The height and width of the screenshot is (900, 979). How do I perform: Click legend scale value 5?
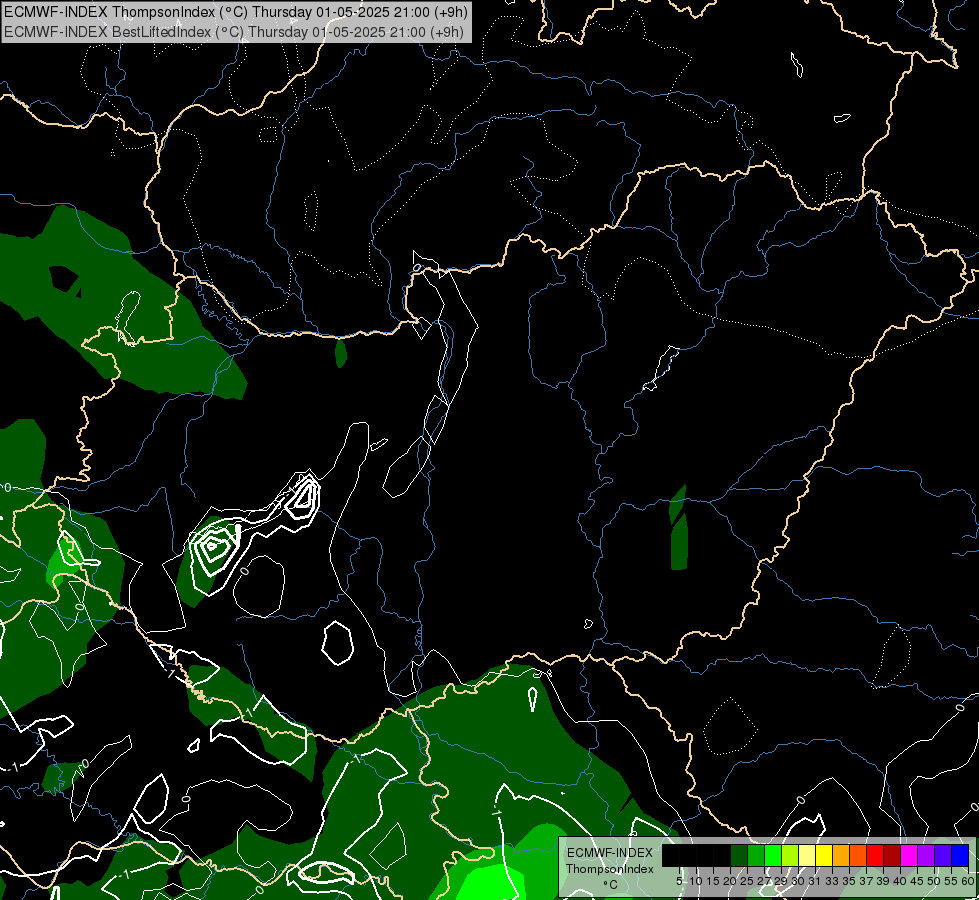click(x=679, y=881)
